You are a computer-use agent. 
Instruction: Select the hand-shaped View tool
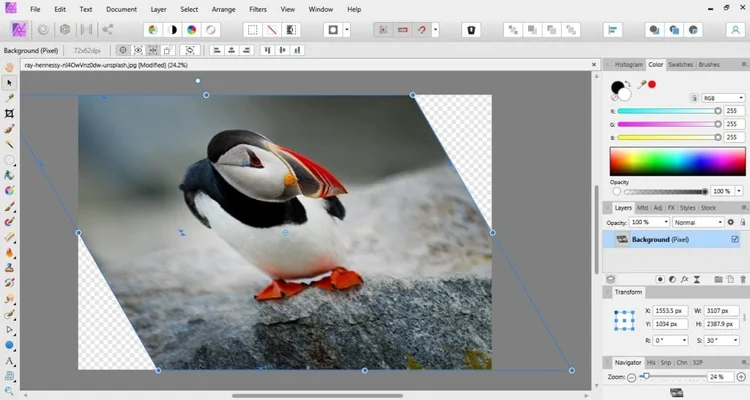click(9, 67)
